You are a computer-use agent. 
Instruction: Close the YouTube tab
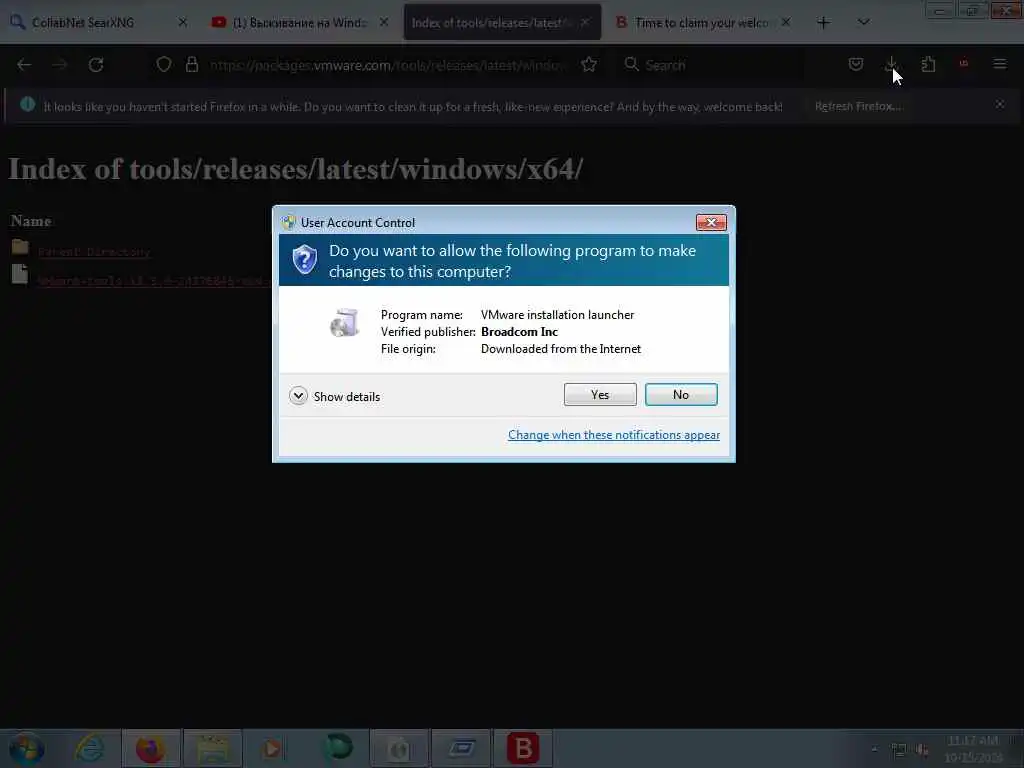point(384,22)
